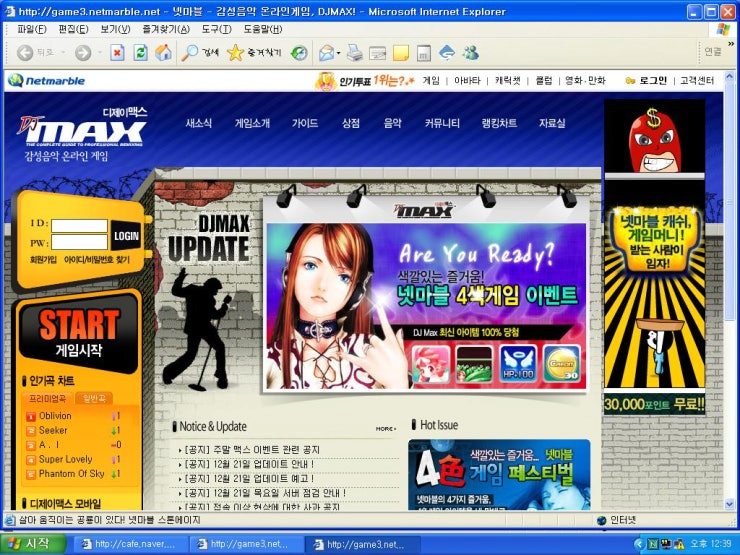Click MORE link next to Notice & Update

pos(386,429)
